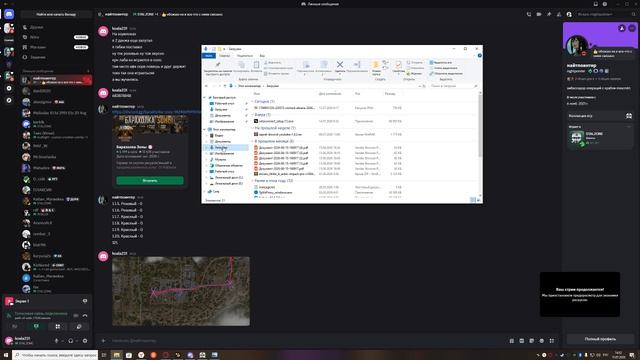The image size is (640, 360).
Task: Create new DM plus icon
Action: pos(88,71)
